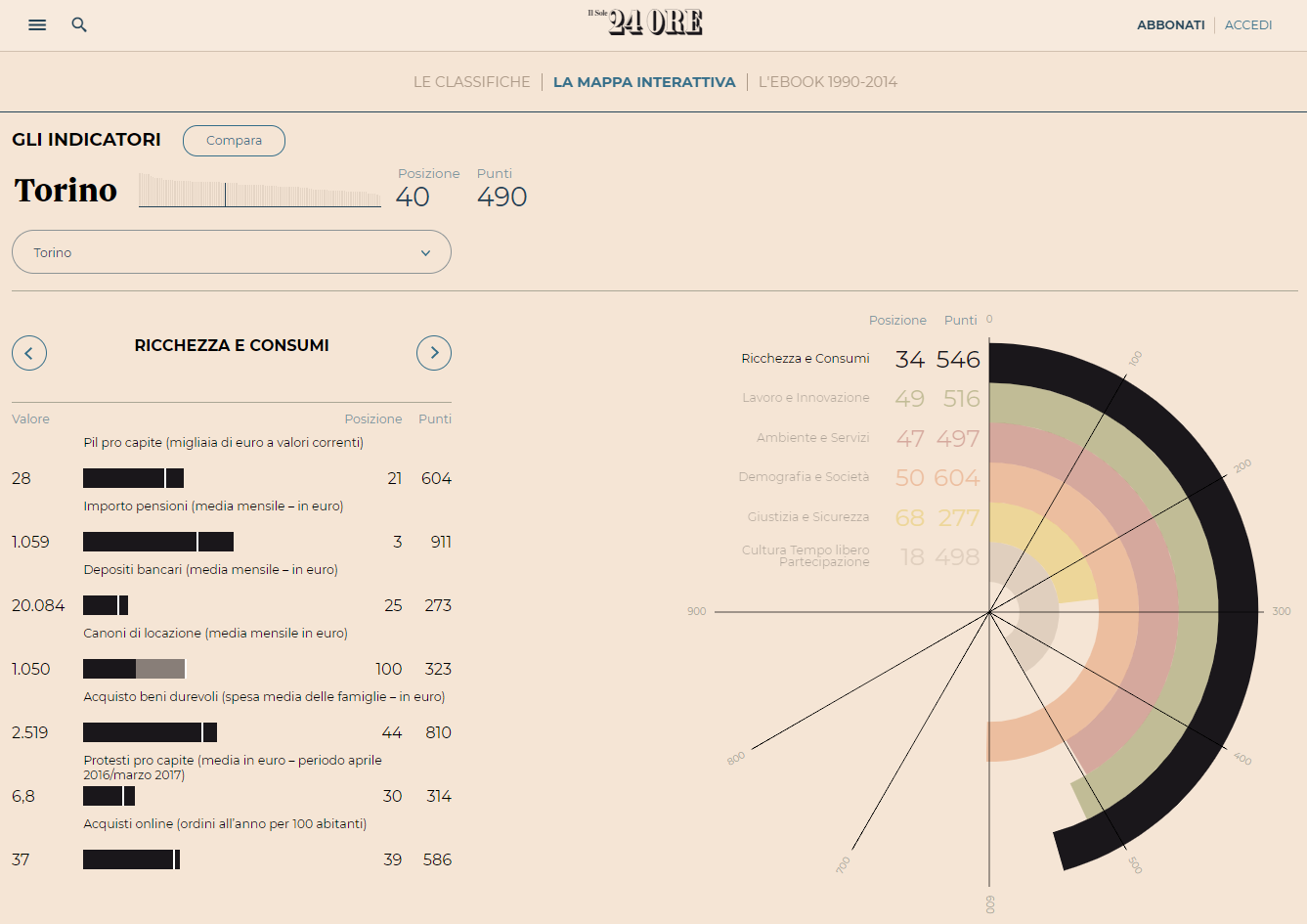Open L'Ebook 1990-2014 tab
This screenshot has width=1307, height=924.
[827, 82]
